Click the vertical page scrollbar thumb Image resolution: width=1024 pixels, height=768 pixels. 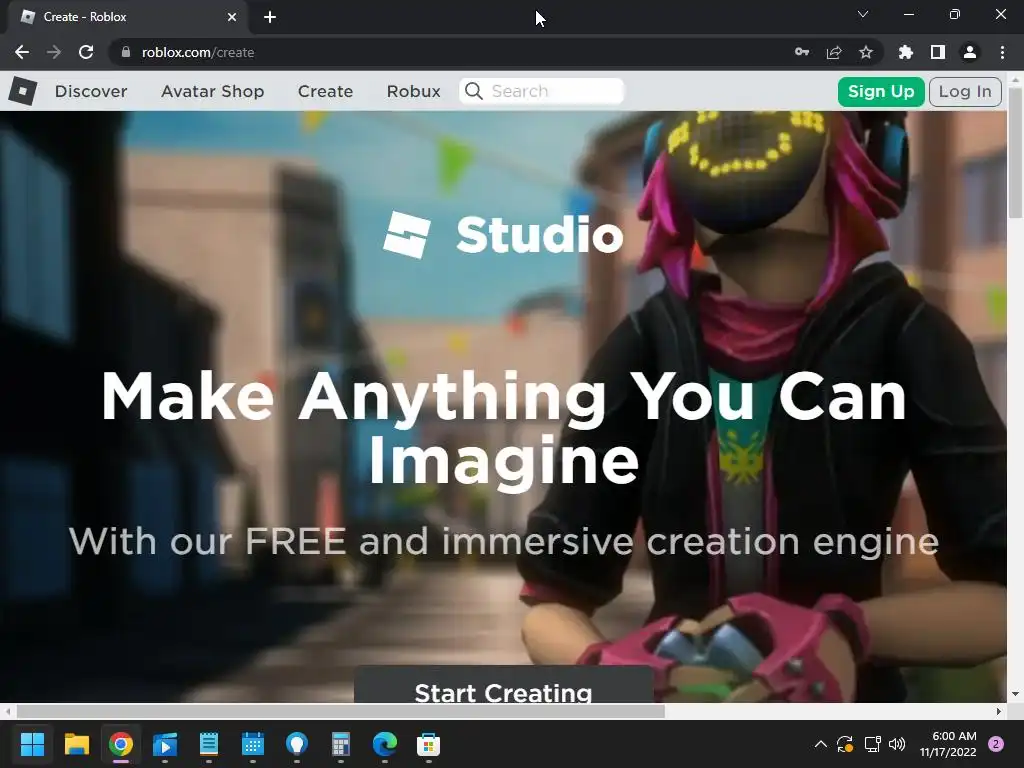(x=1016, y=152)
